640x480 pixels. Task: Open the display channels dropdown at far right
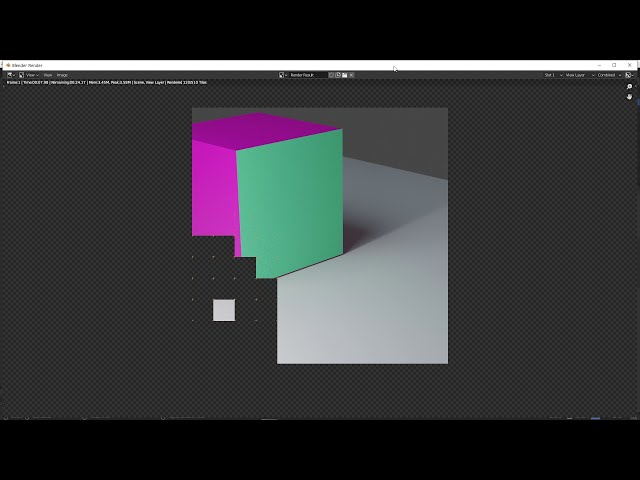click(629, 75)
